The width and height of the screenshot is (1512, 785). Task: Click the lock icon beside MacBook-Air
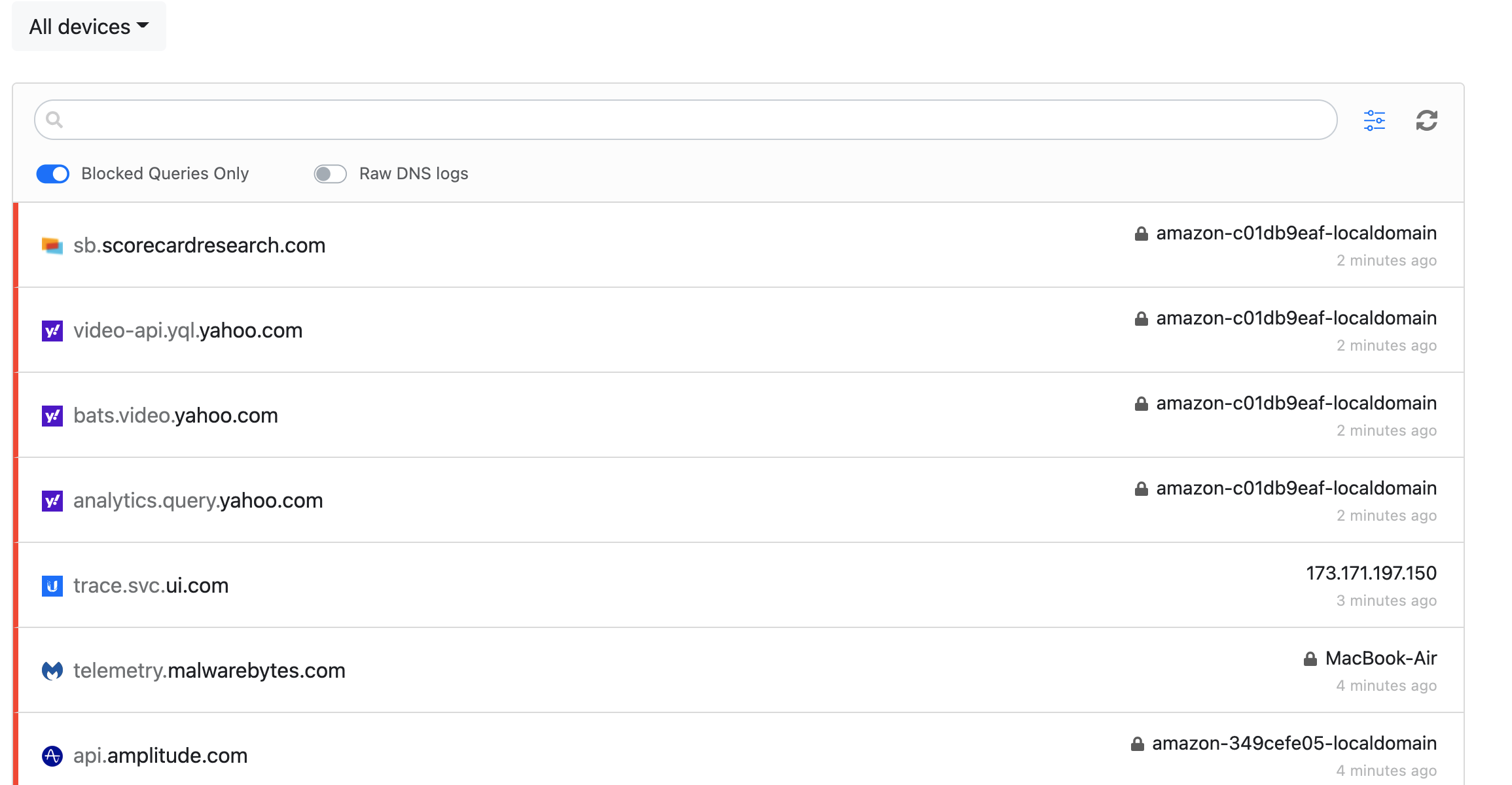pyautogui.click(x=1310, y=659)
